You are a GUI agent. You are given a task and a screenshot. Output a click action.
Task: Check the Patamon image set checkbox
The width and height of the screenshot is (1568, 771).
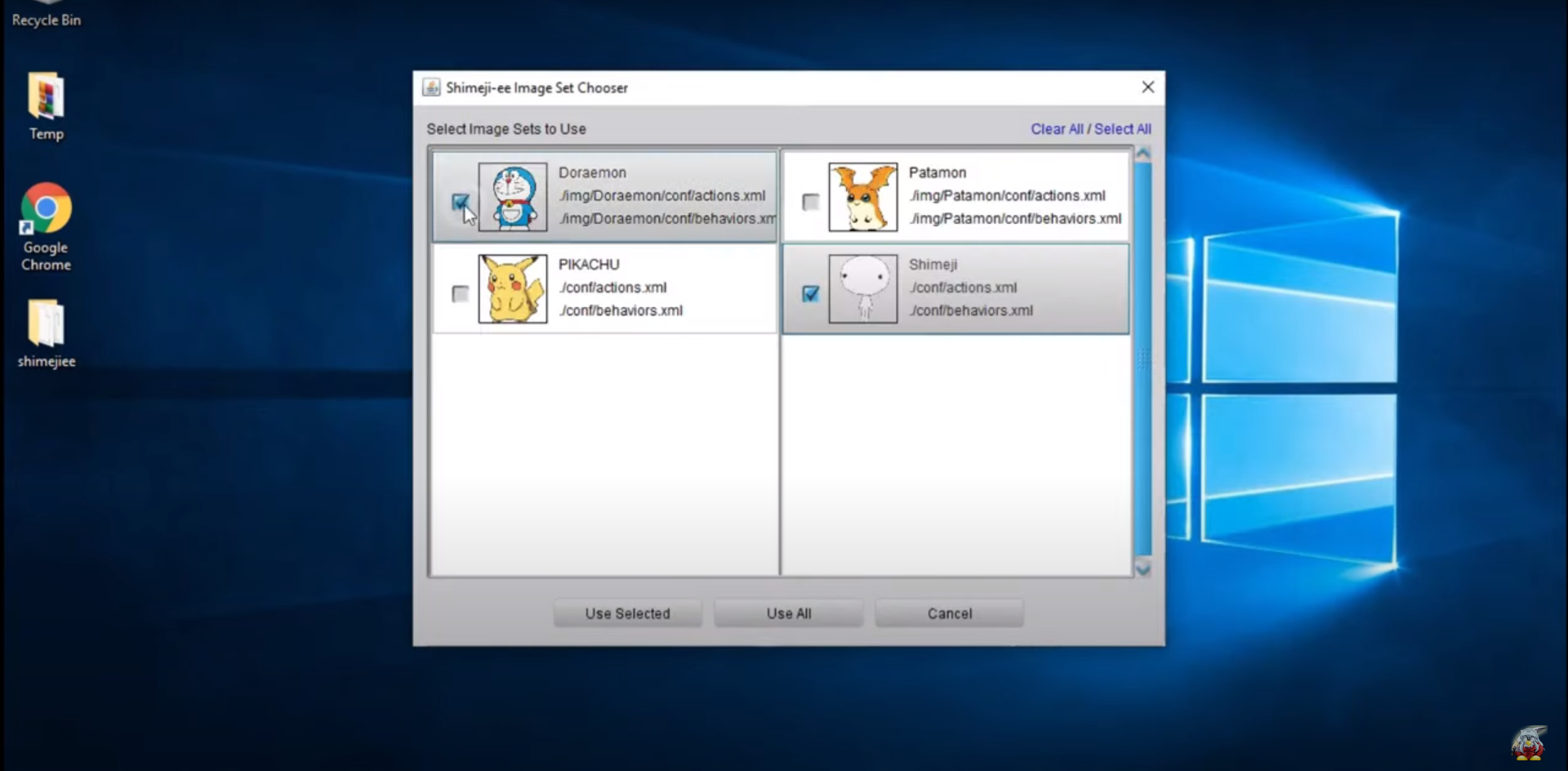(x=811, y=202)
